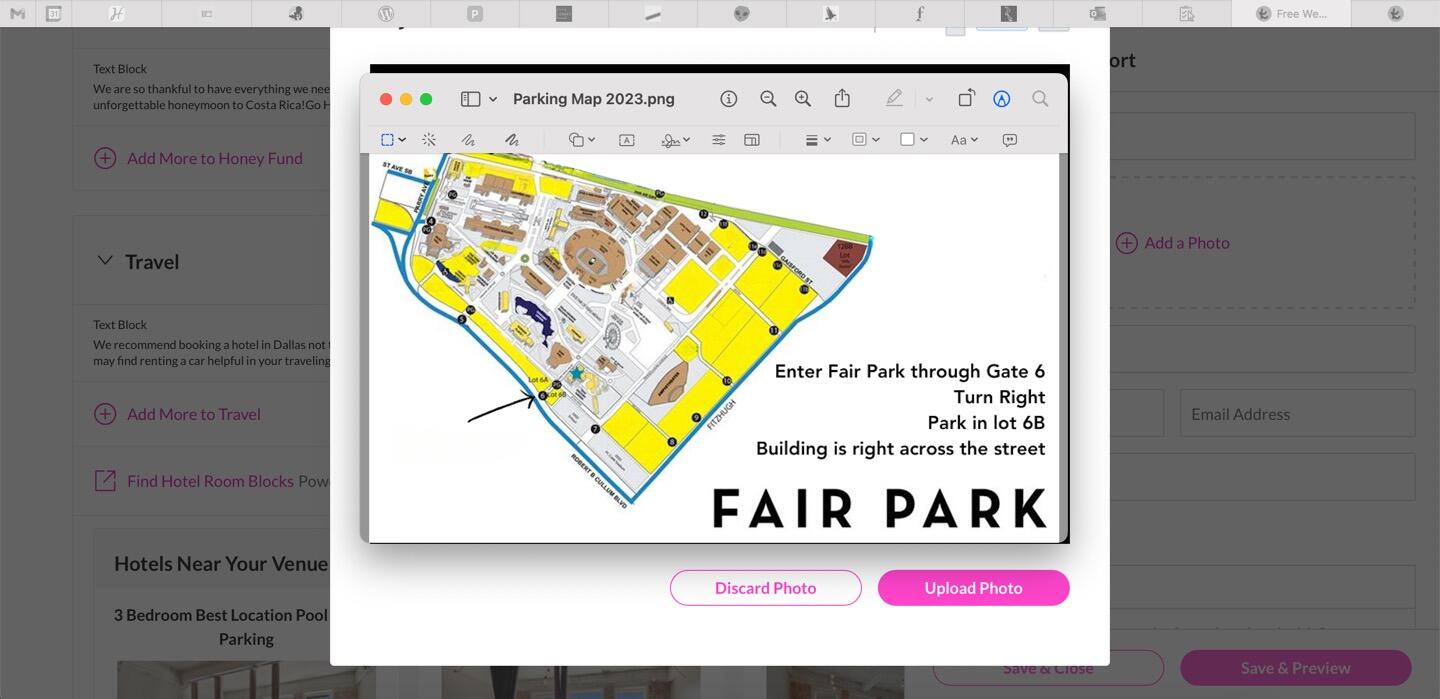Insert a text box with Text tool

click(x=627, y=140)
